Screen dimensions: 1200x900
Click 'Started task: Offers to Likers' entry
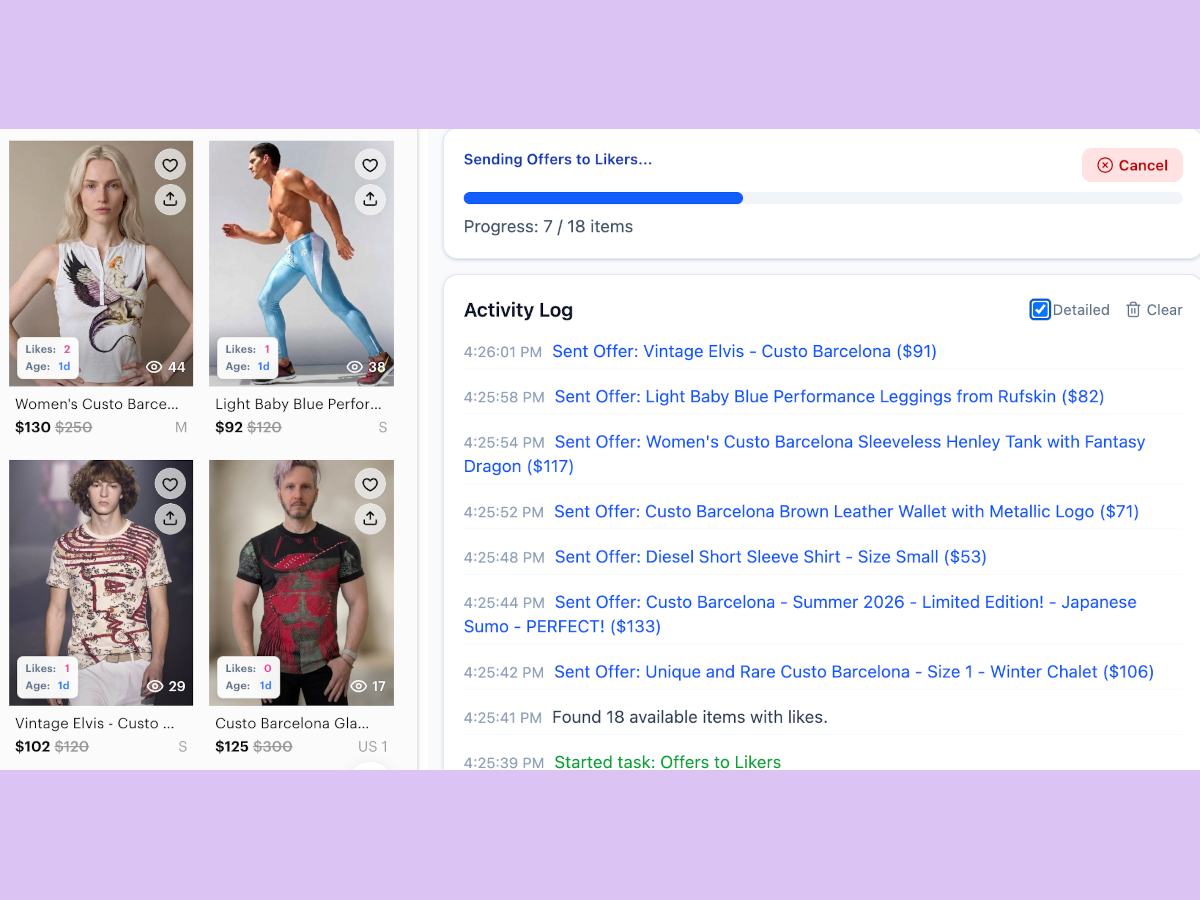(668, 762)
